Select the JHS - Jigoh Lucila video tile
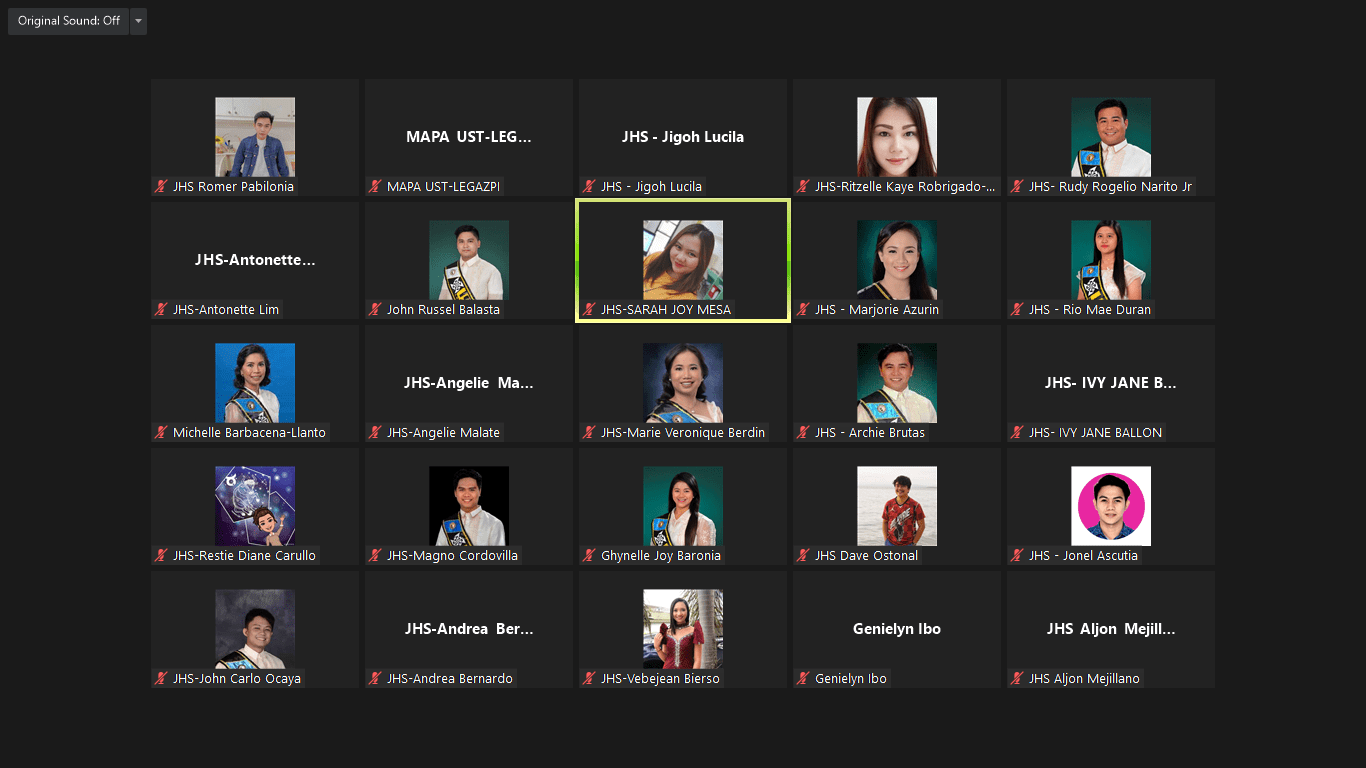The height and width of the screenshot is (768, 1366). 682,137
